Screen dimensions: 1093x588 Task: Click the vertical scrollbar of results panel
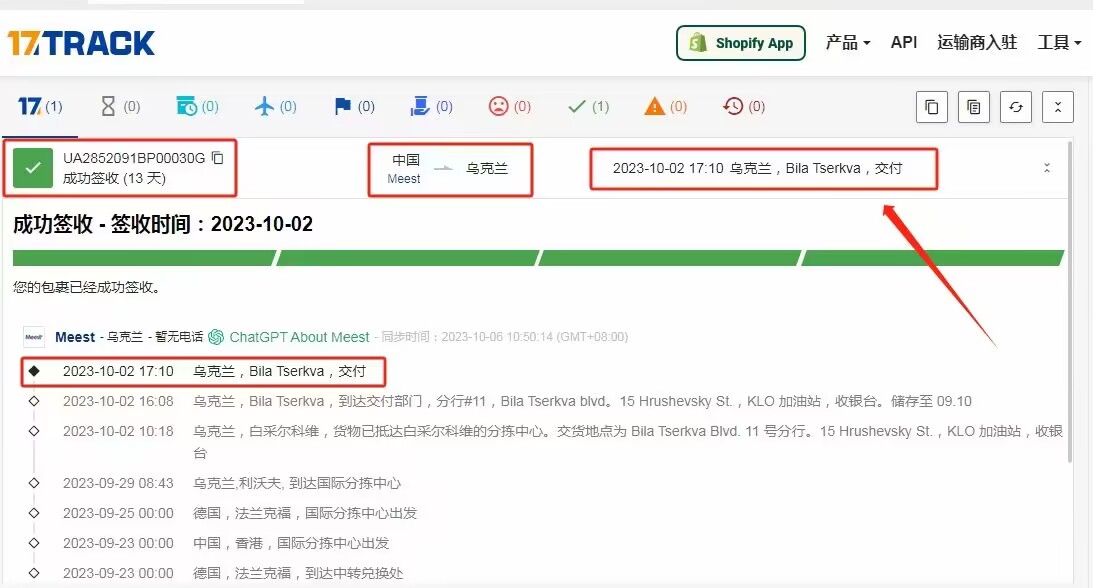click(x=1070, y=301)
